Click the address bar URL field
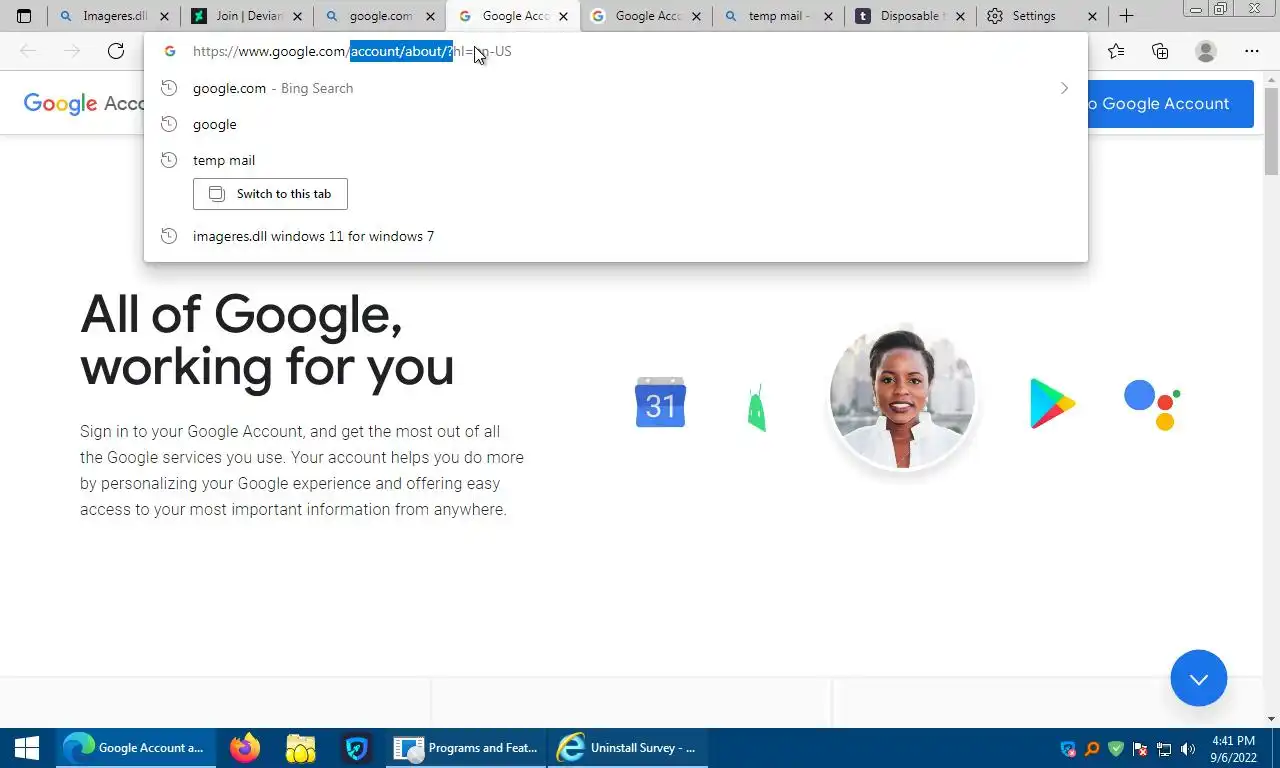This screenshot has height=768, width=1280. [615, 51]
